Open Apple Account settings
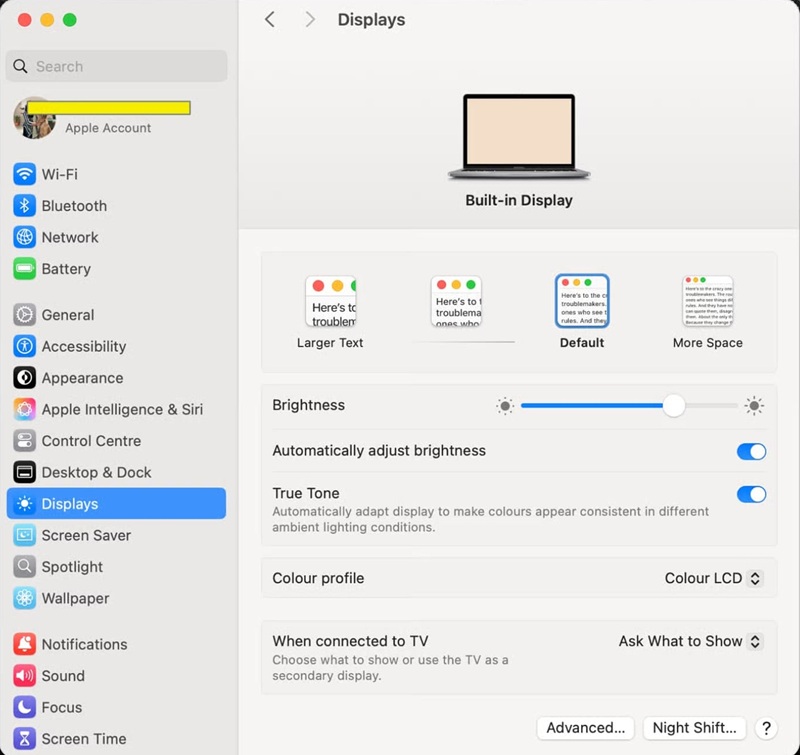The height and width of the screenshot is (755, 800). 116,118
